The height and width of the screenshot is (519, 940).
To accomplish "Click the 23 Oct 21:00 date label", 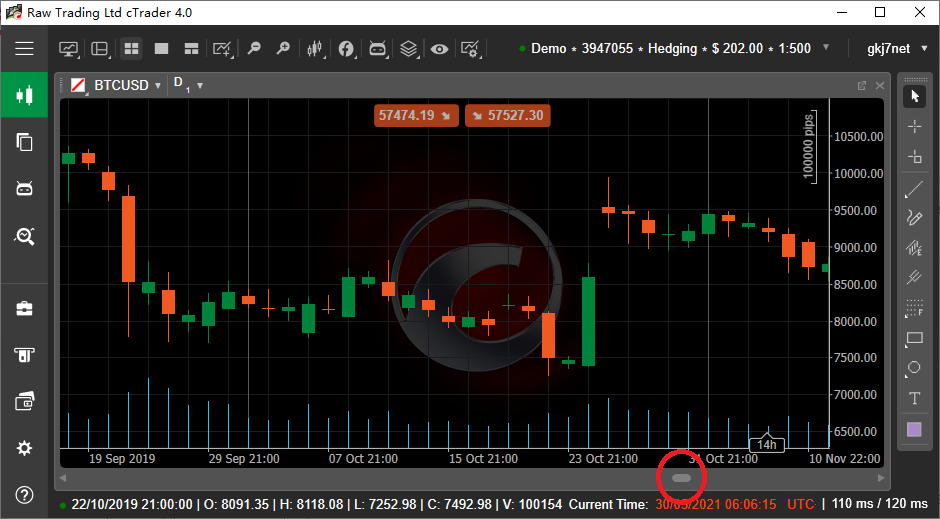I will pos(603,458).
